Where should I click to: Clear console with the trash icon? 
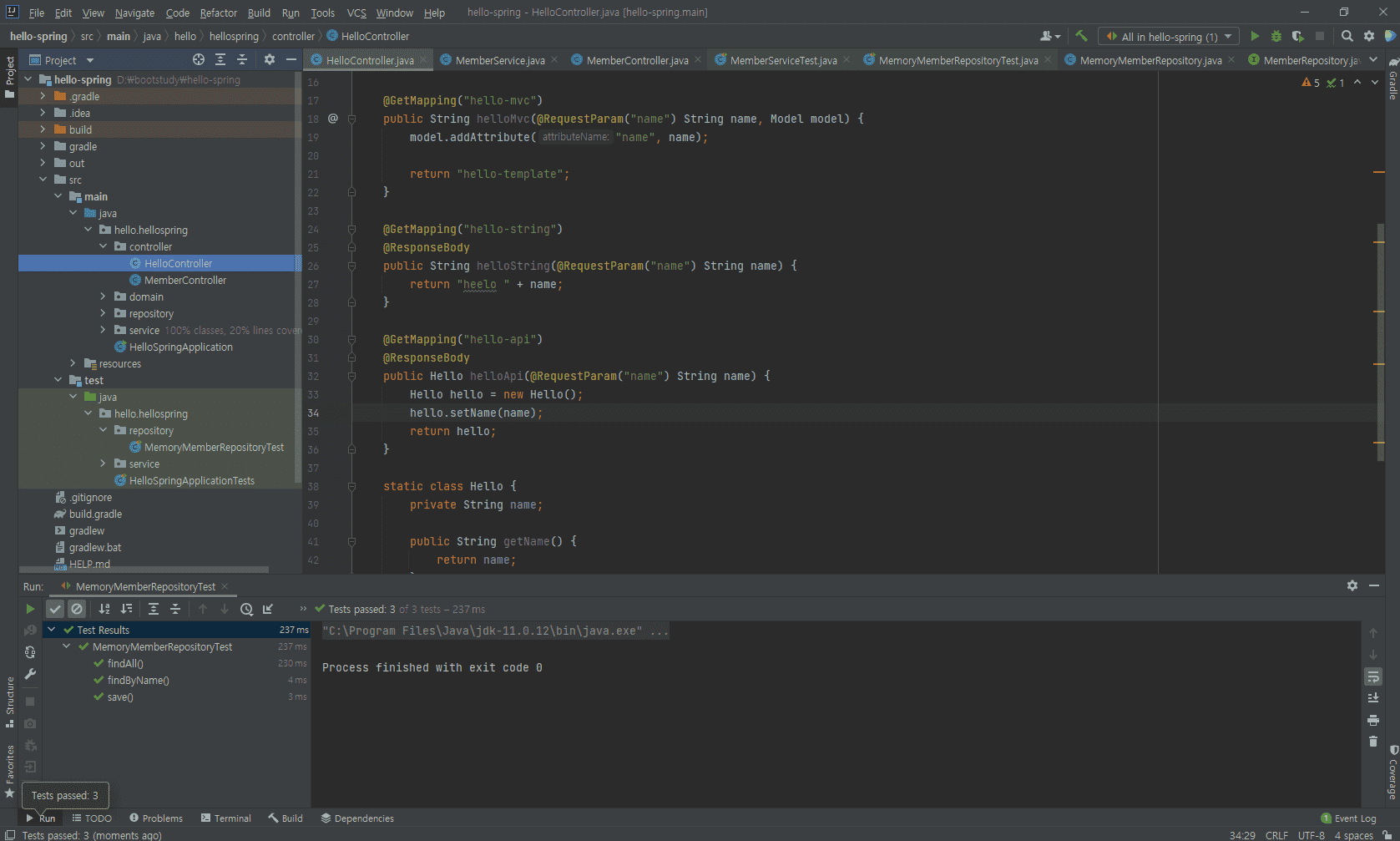tap(1373, 742)
